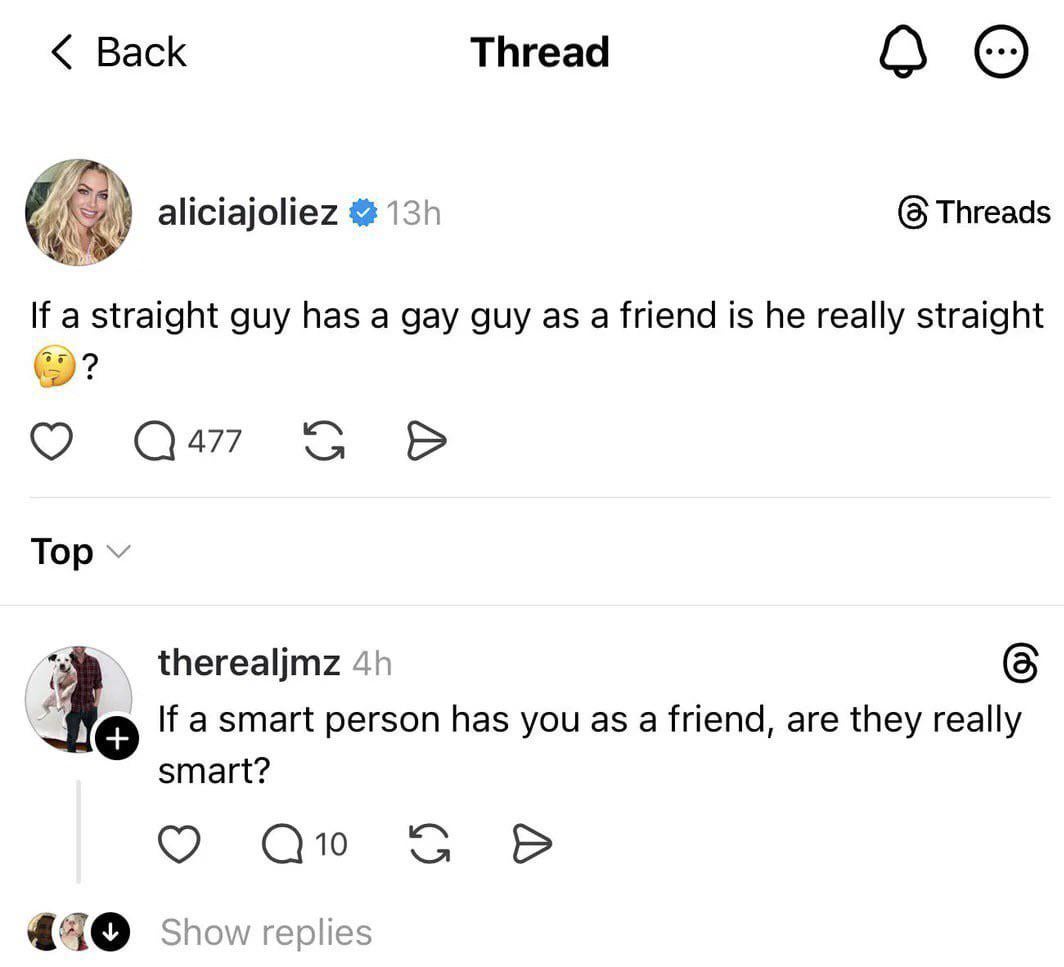Share therealjmz's reply via send icon

[532, 845]
